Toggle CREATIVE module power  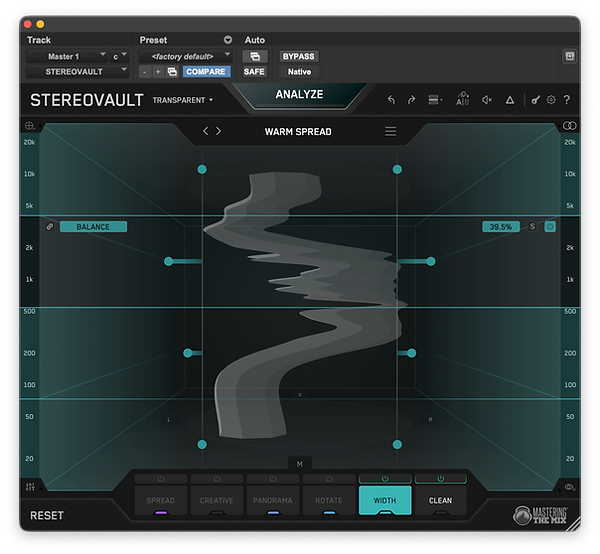[x=217, y=479]
